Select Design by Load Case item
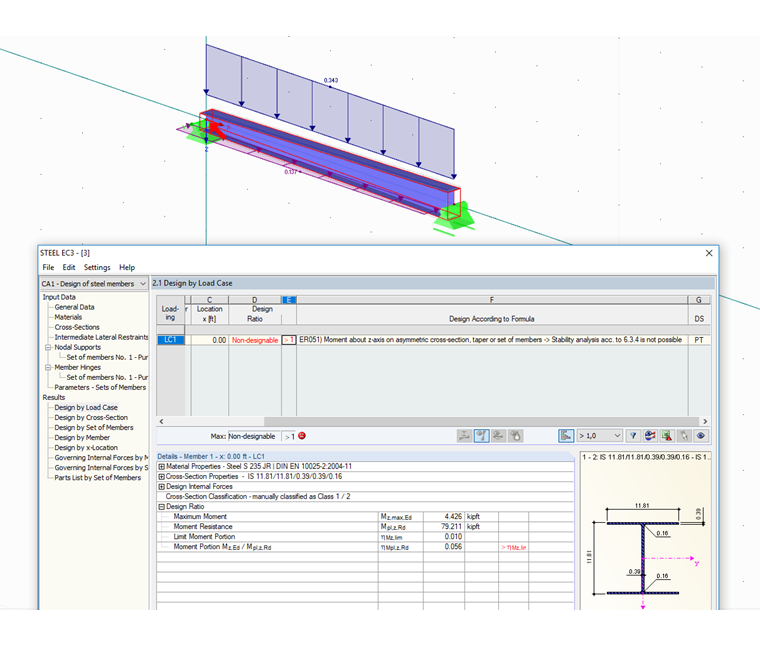This screenshot has width=760, height=647. [x=86, y=407]
